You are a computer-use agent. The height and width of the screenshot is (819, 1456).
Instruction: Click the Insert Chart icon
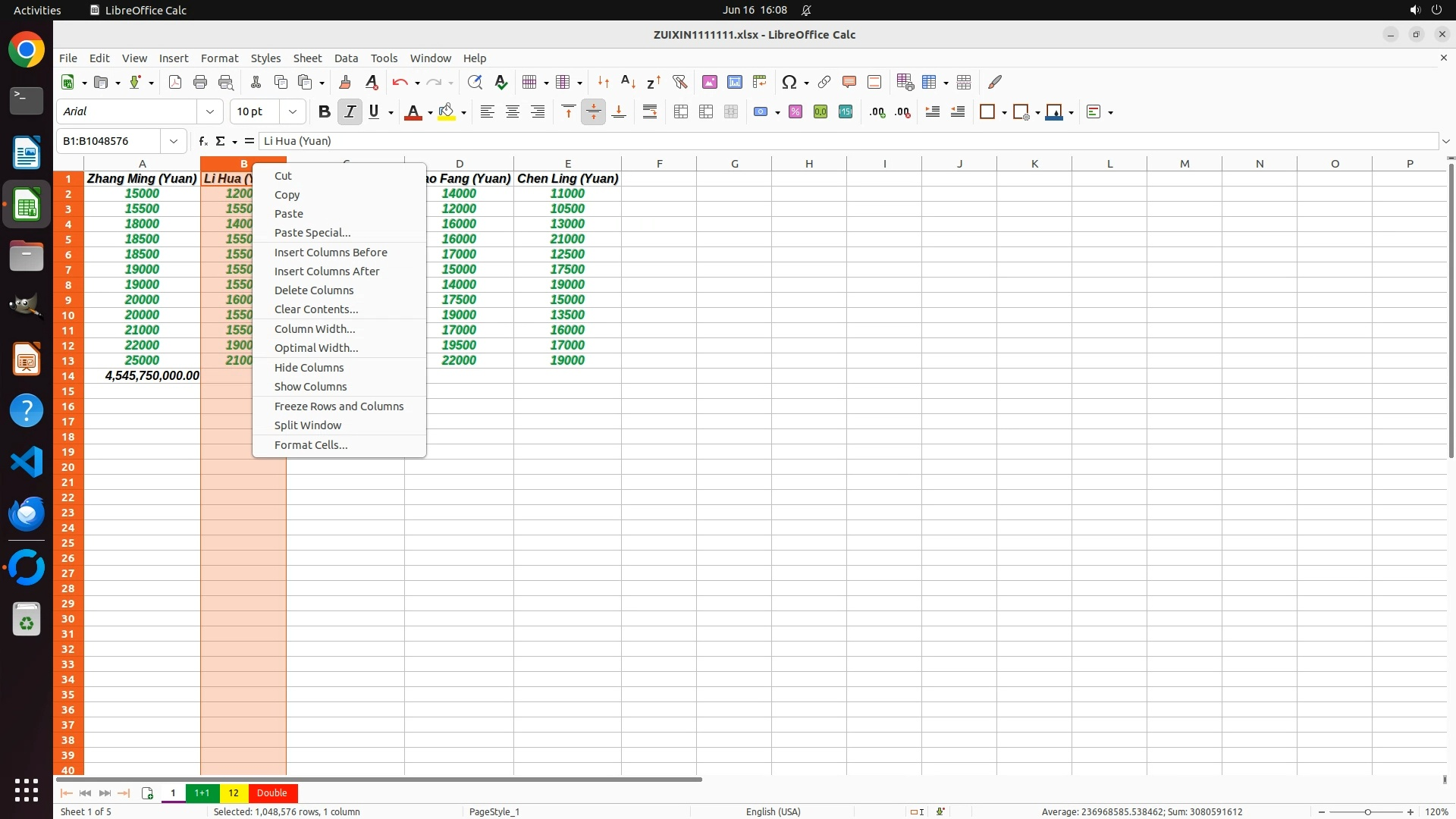pos(734,82)
